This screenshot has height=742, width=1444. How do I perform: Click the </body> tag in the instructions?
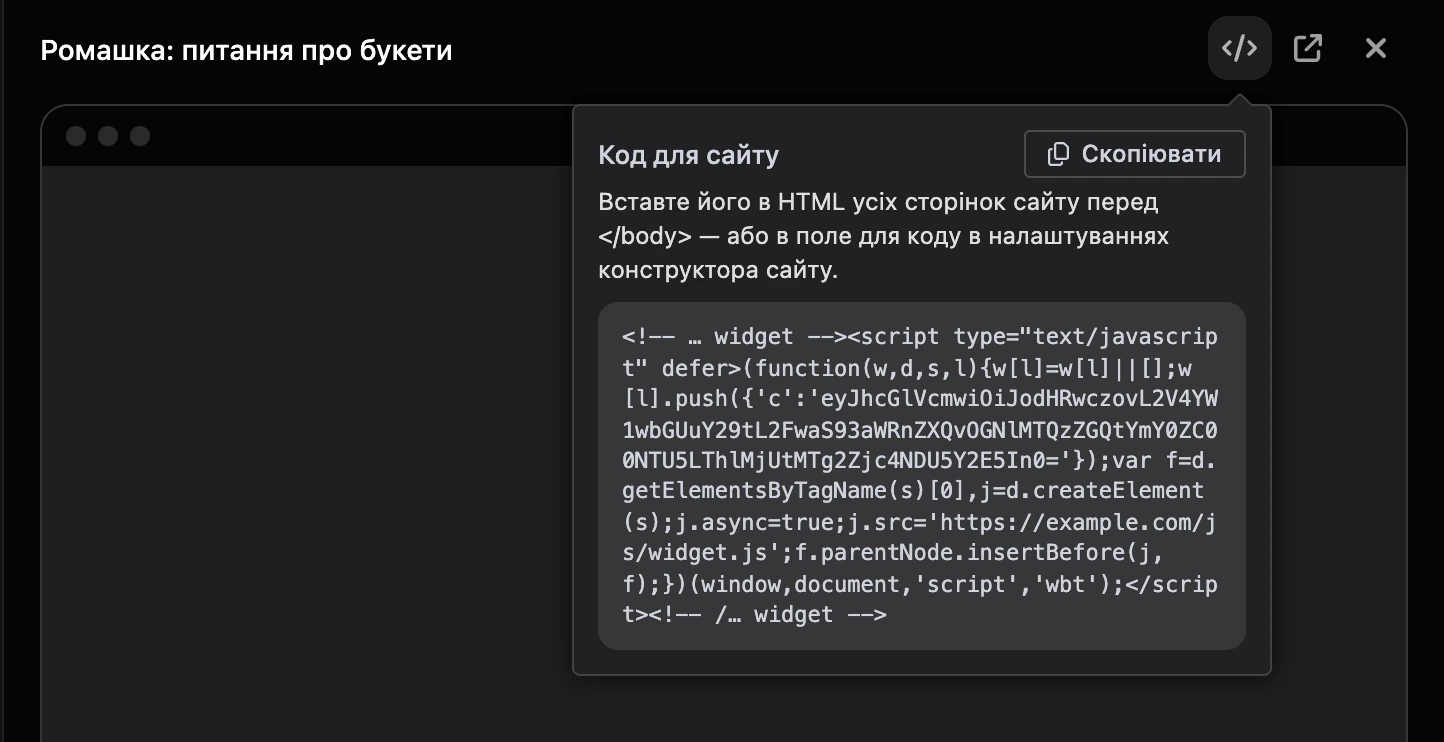click(x=645, y=237)
